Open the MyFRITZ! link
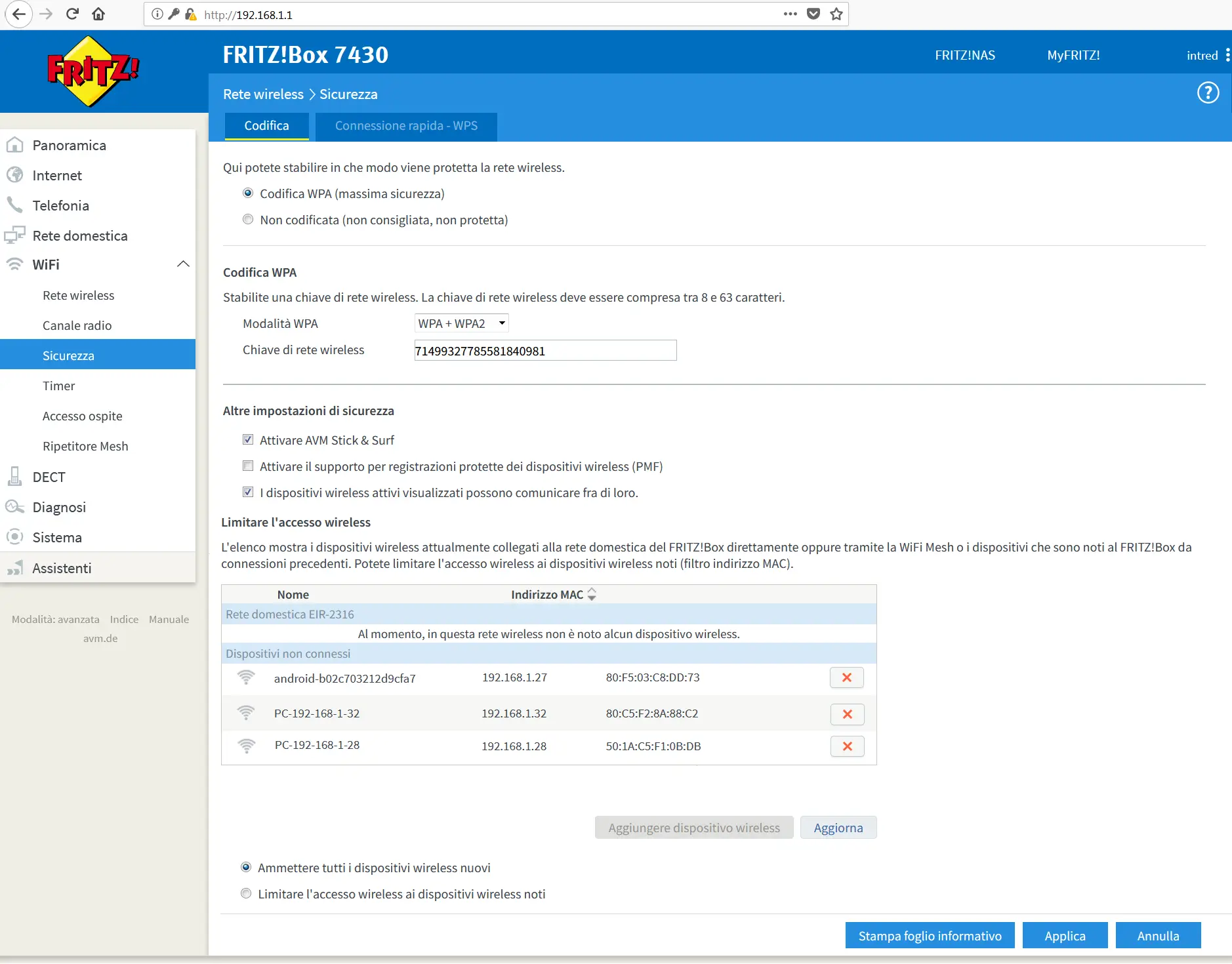 1073,55
